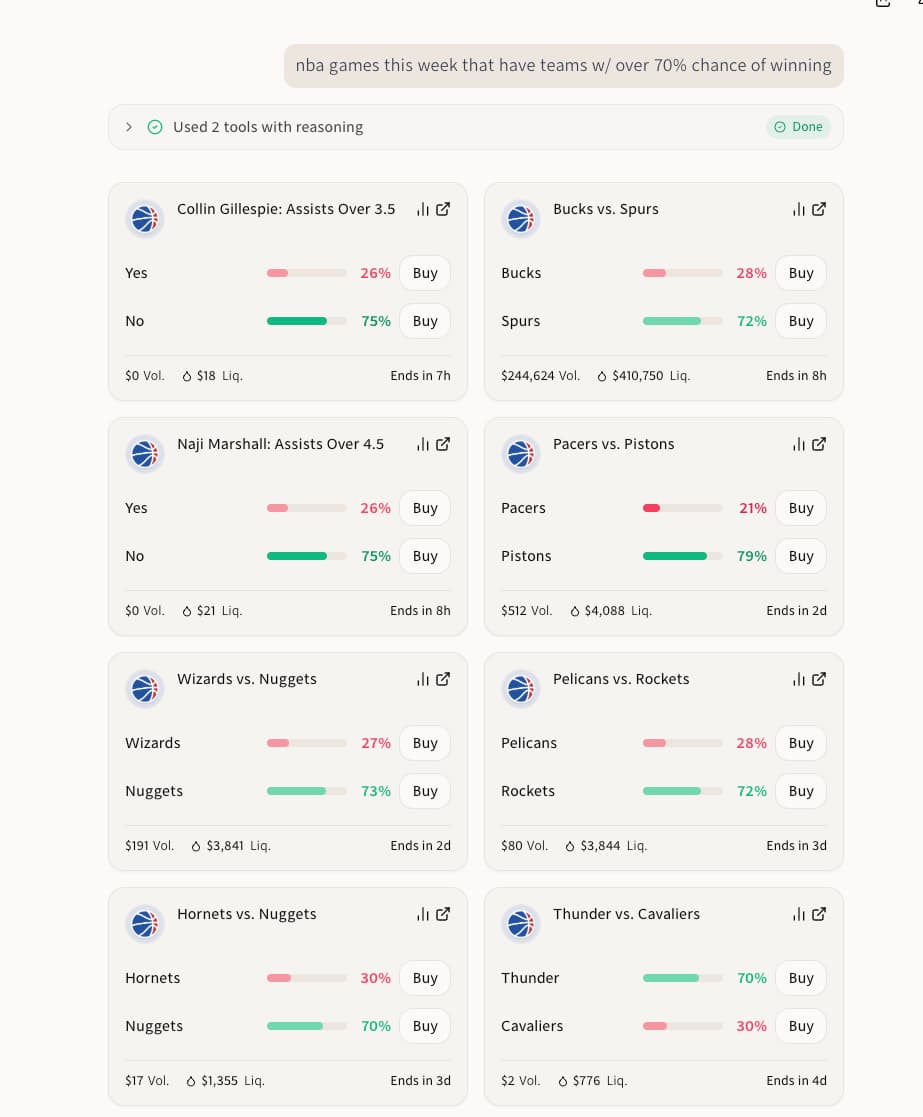This screenshot has height=1117, width=923.
Task: Click chart icon on Hornets vs. Nuggets
Action: [x=422, y=914]
